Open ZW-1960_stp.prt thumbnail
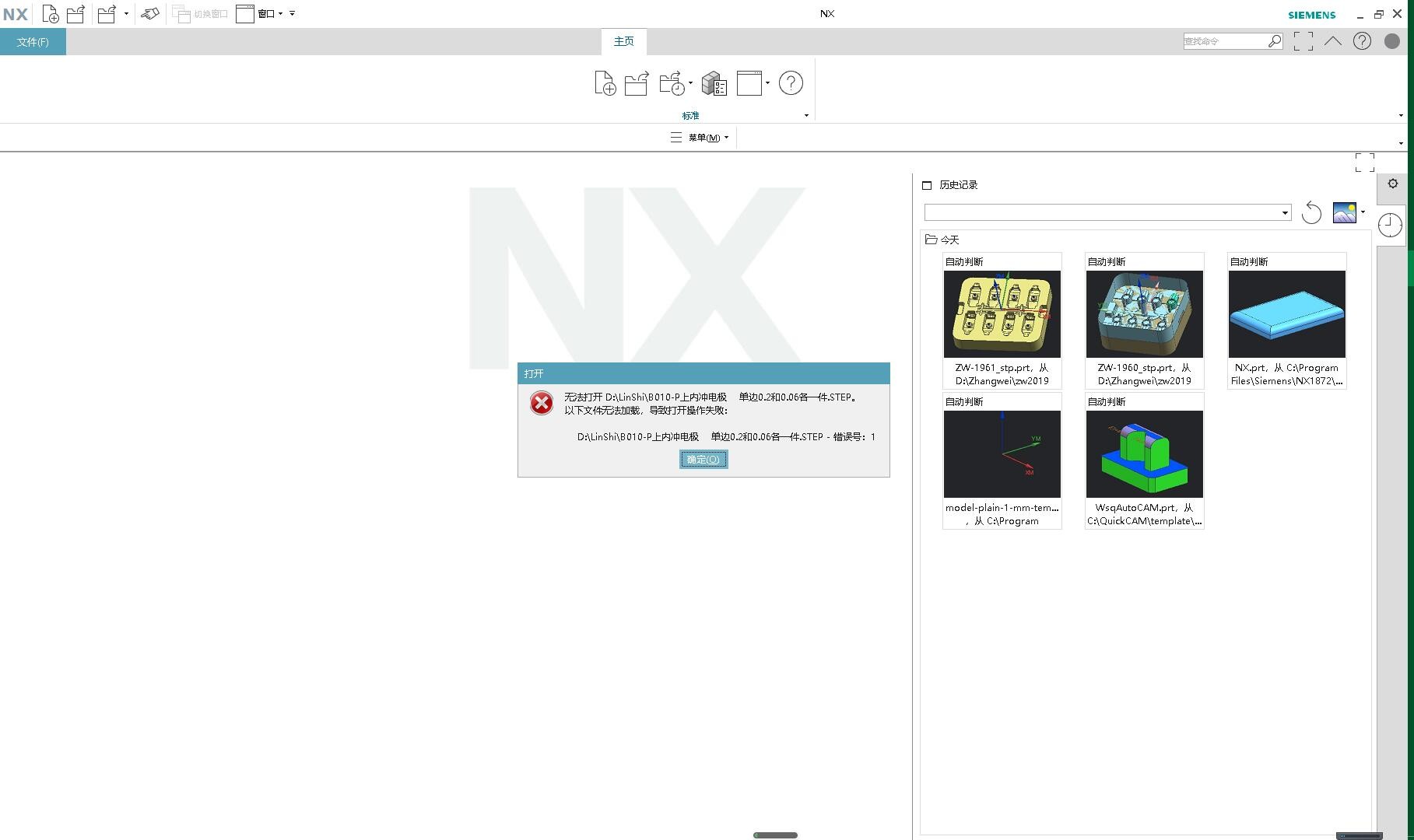 pos(1145,314)
